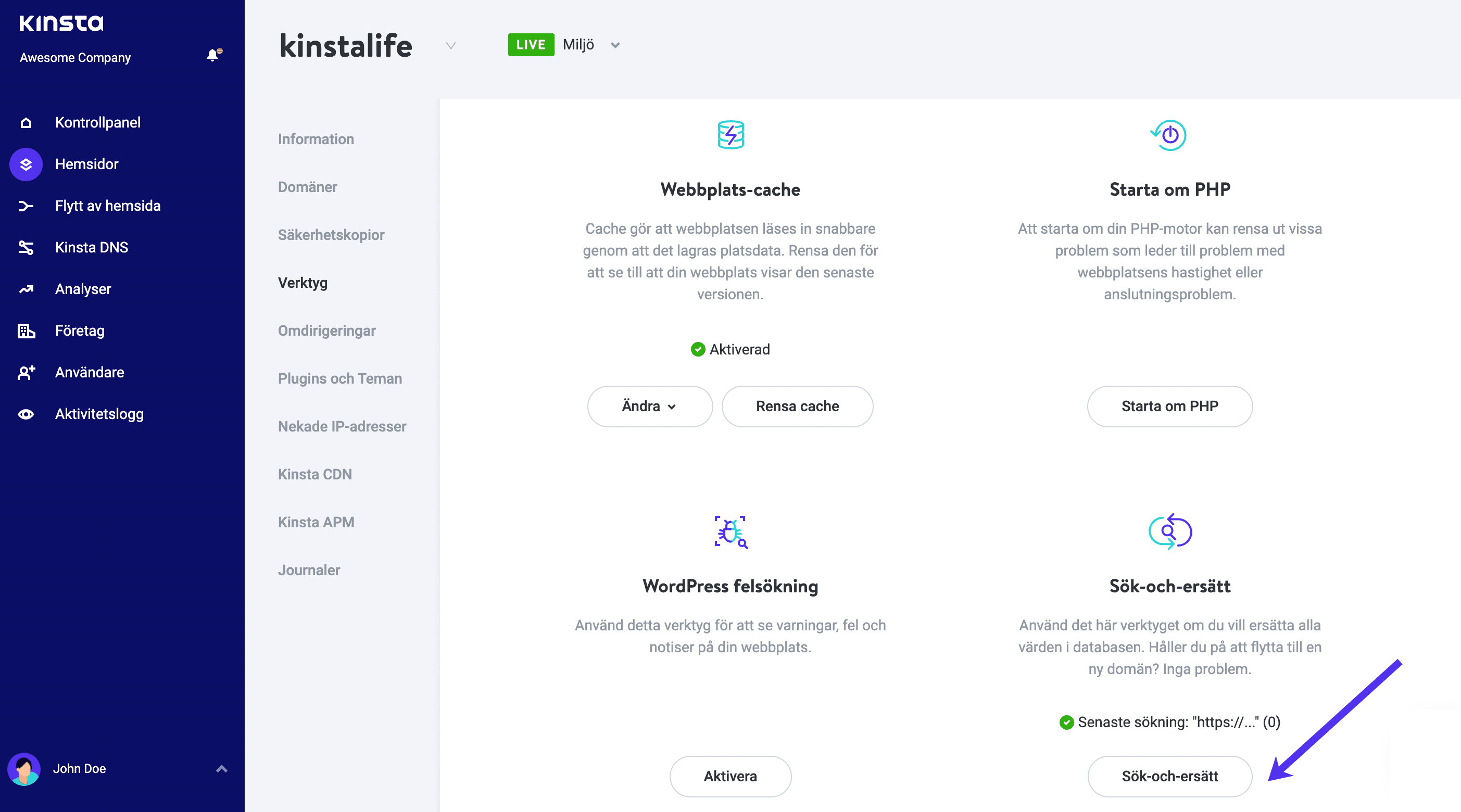Click the Hemsidor layers icon
The width and height of the screenshot is (1461, 812).
[26, 164]
